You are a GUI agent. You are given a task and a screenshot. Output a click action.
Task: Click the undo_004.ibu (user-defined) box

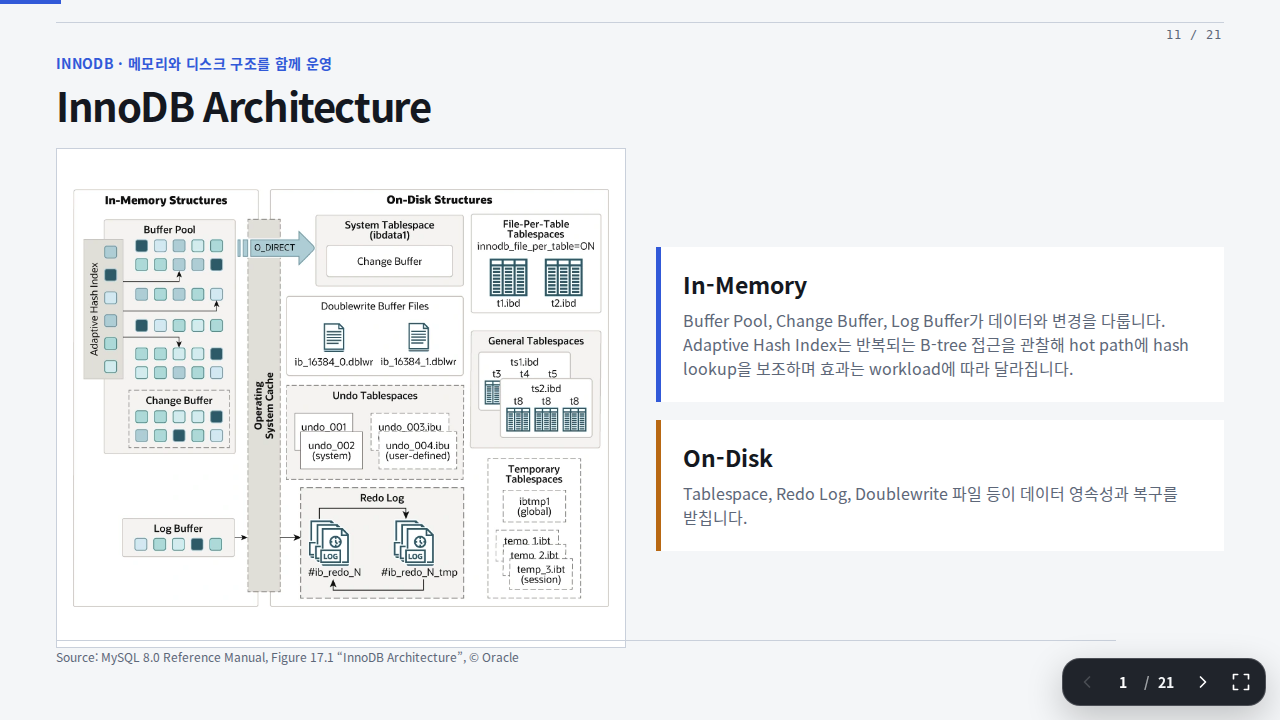pos(419,450)
